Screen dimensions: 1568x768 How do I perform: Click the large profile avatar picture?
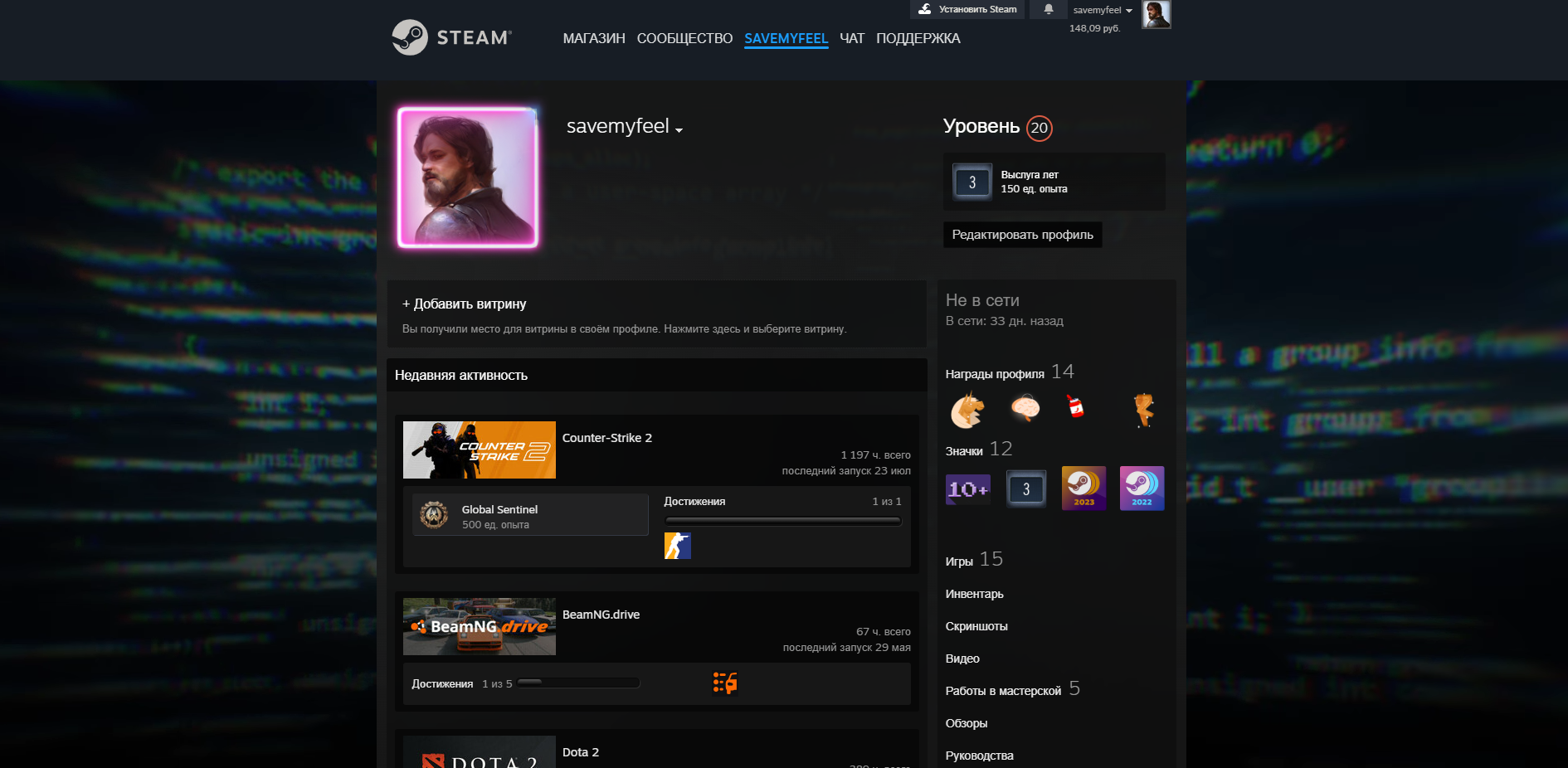click(468, 177)
